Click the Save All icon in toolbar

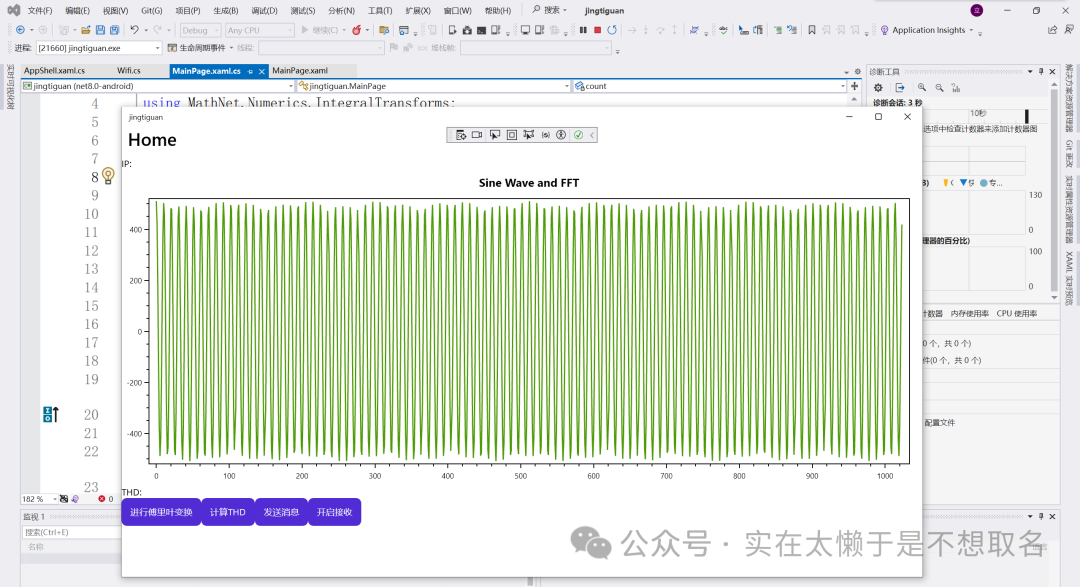(x=114, y=30)
